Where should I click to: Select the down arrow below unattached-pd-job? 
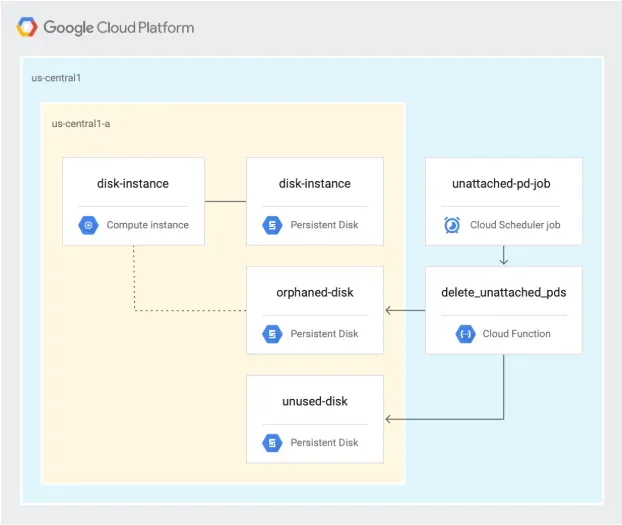coord(503,255)
